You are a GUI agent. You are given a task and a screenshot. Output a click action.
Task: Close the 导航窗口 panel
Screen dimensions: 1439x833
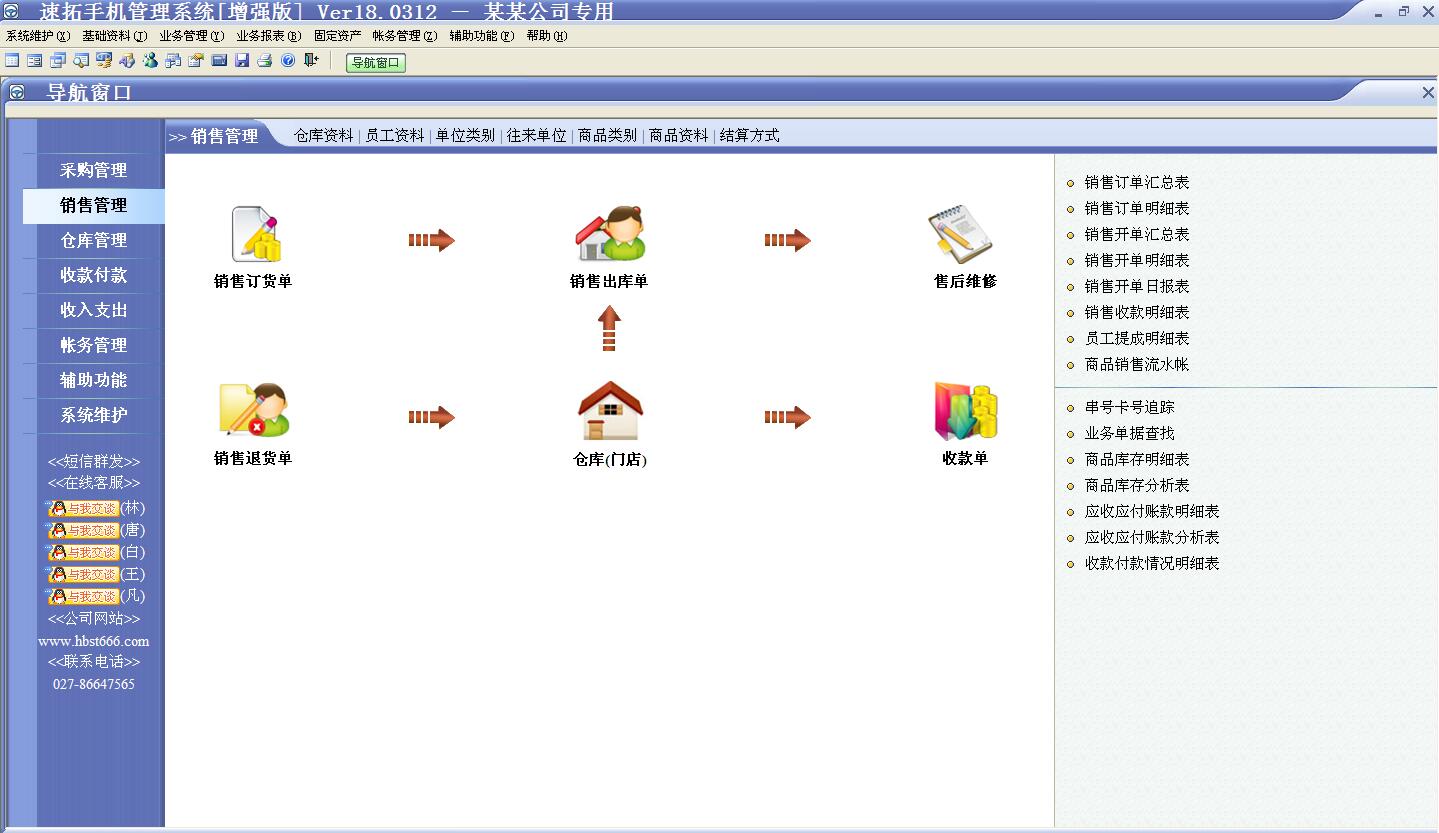(x=1428, y=92)
